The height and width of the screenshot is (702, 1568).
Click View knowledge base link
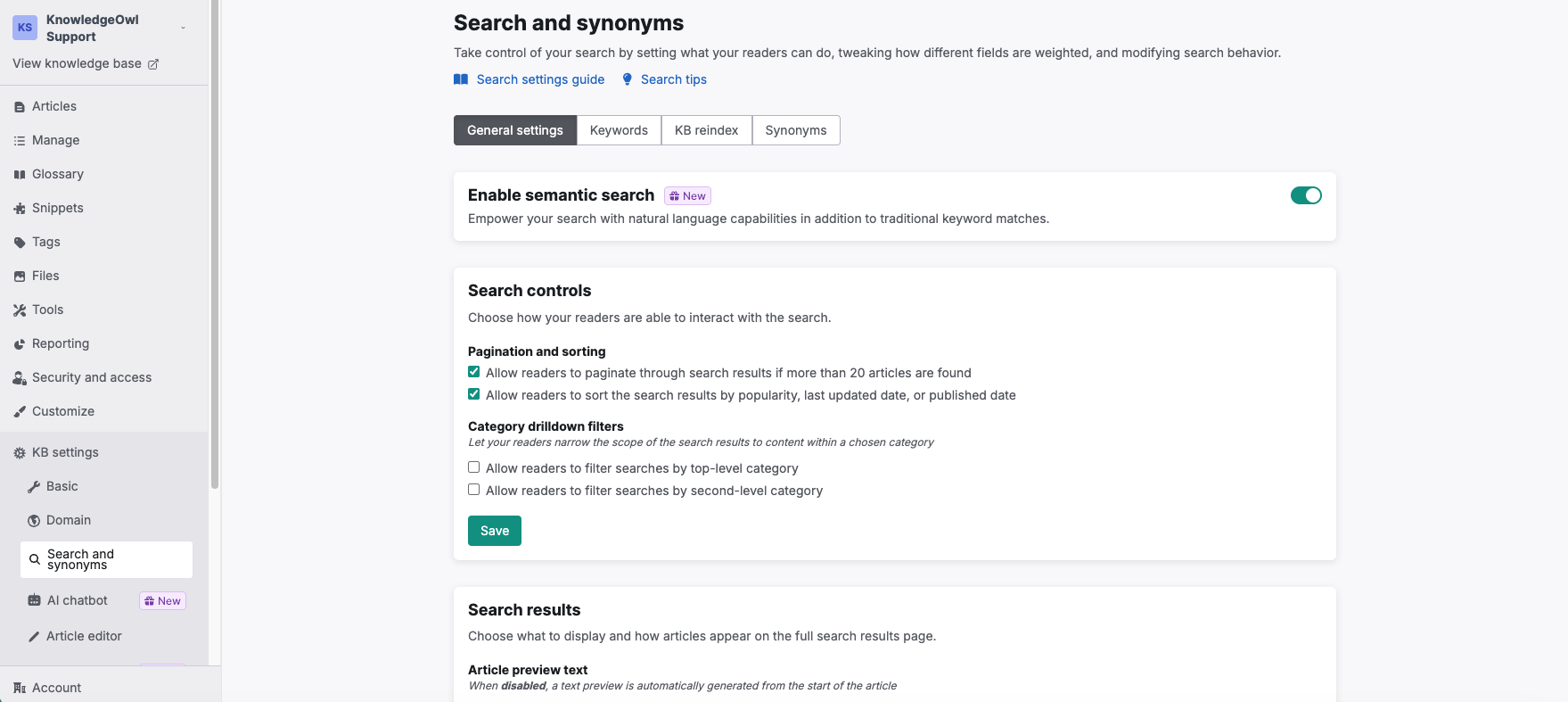pos(77,63)
